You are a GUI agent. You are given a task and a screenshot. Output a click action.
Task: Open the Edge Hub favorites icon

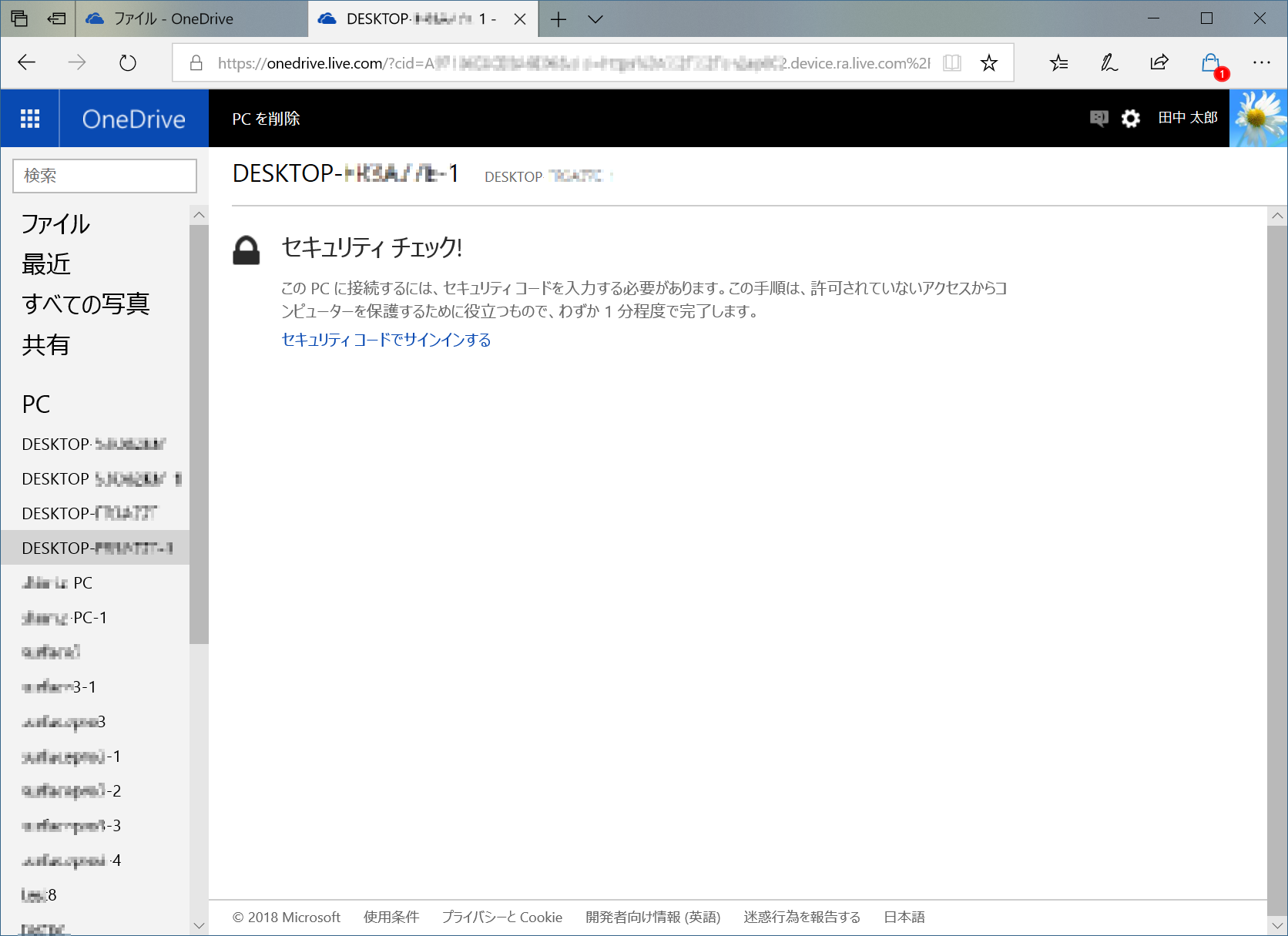coord(1060,62)
